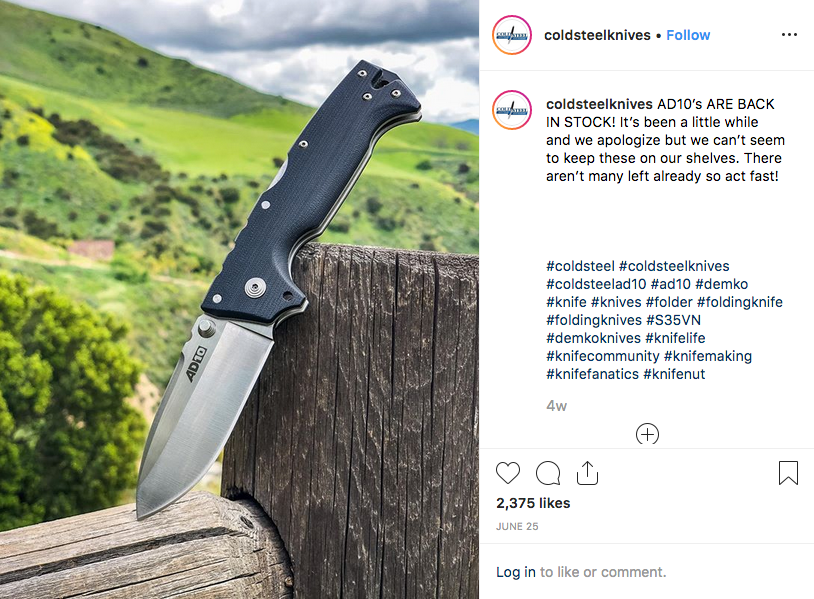Click the AD10 knife photo
This screenshot has height=599, width=814.
pyautogui.click(x=239, y=300)
